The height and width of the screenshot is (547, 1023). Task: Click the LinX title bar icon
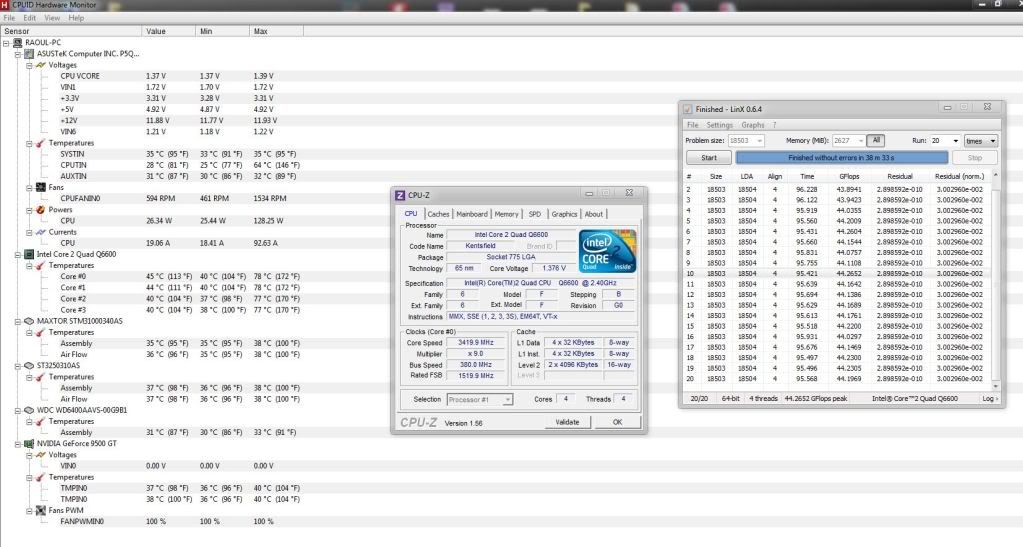[687, 109]
